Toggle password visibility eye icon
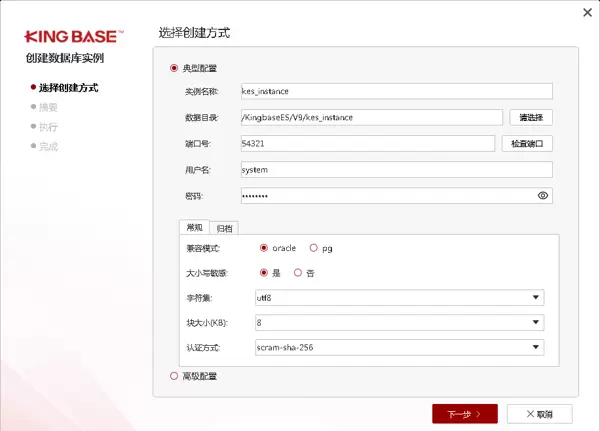Image resolution: width=600 pixels, height=431 pixels. [x=543, y=196]
